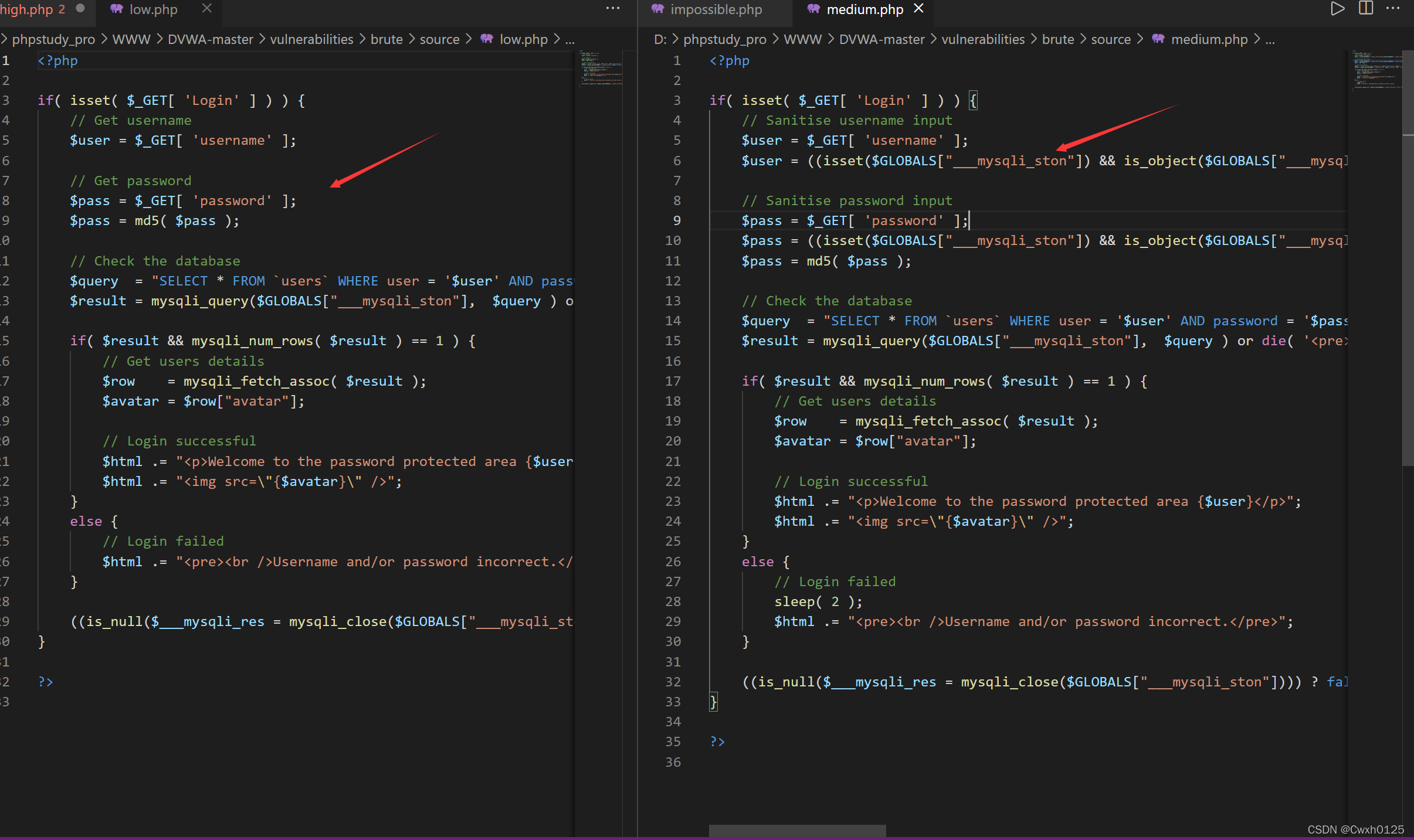The image size is (1414, 840).
Task: Expand the 'brute' breadcrumb in right editor
Action: (1057, 39)
